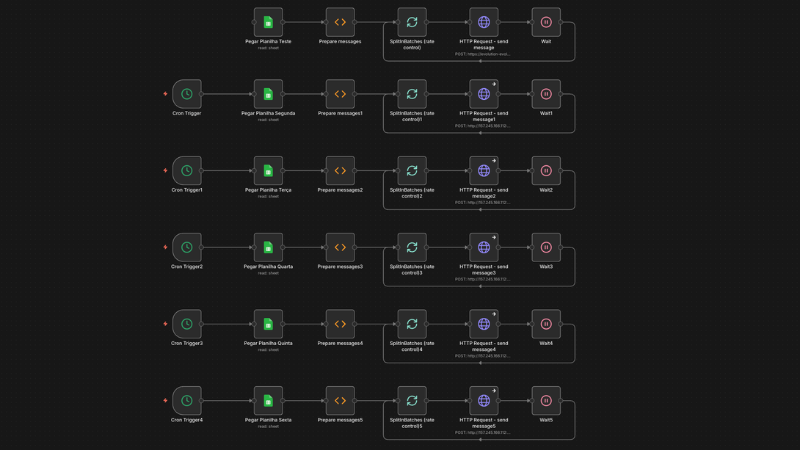Image resolution: width=800 pixels, height=450 pixels.
Task: Select the Wait pause node
Action: (546, 22)
